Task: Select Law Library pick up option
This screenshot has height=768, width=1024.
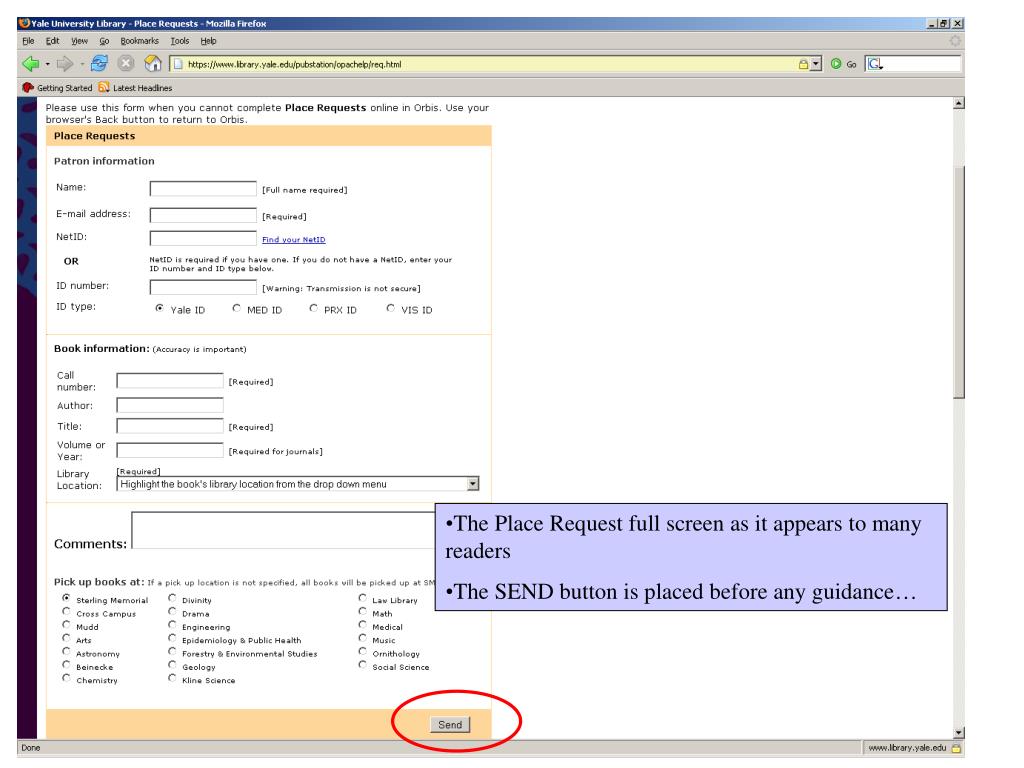Action: coord(363,600)
